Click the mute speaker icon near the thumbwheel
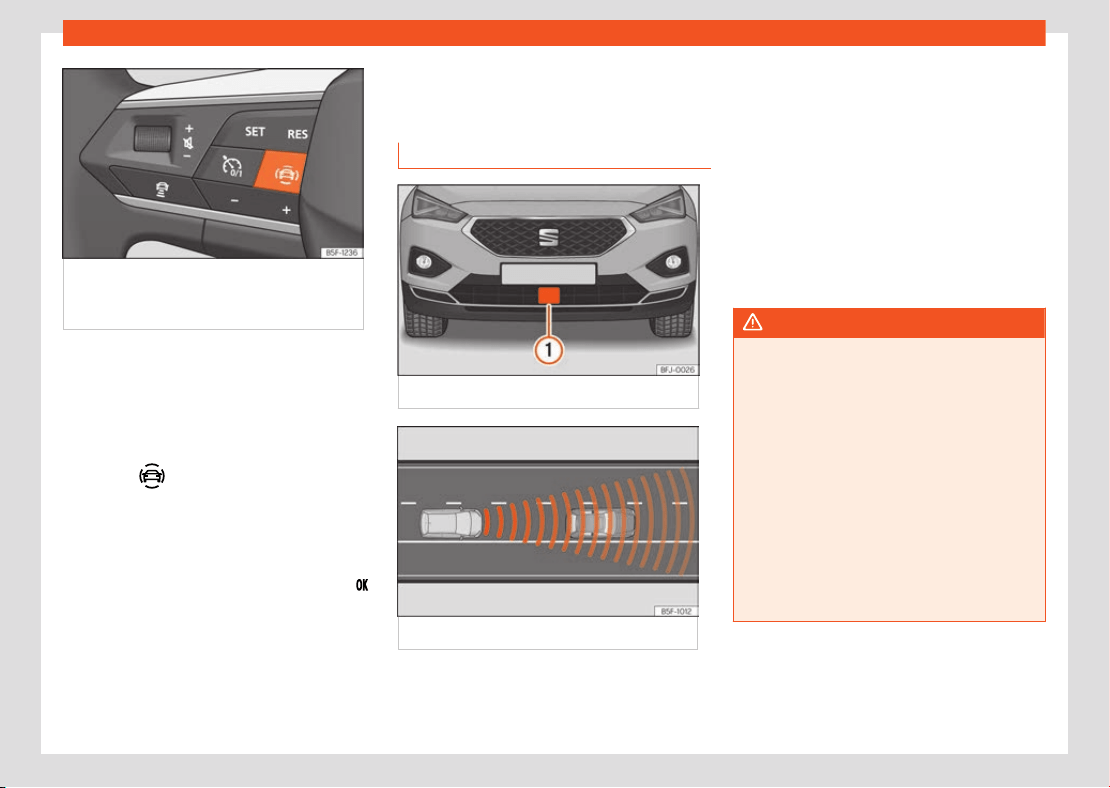Viewport: 1110px width, 788px height. tap(188, 143)
